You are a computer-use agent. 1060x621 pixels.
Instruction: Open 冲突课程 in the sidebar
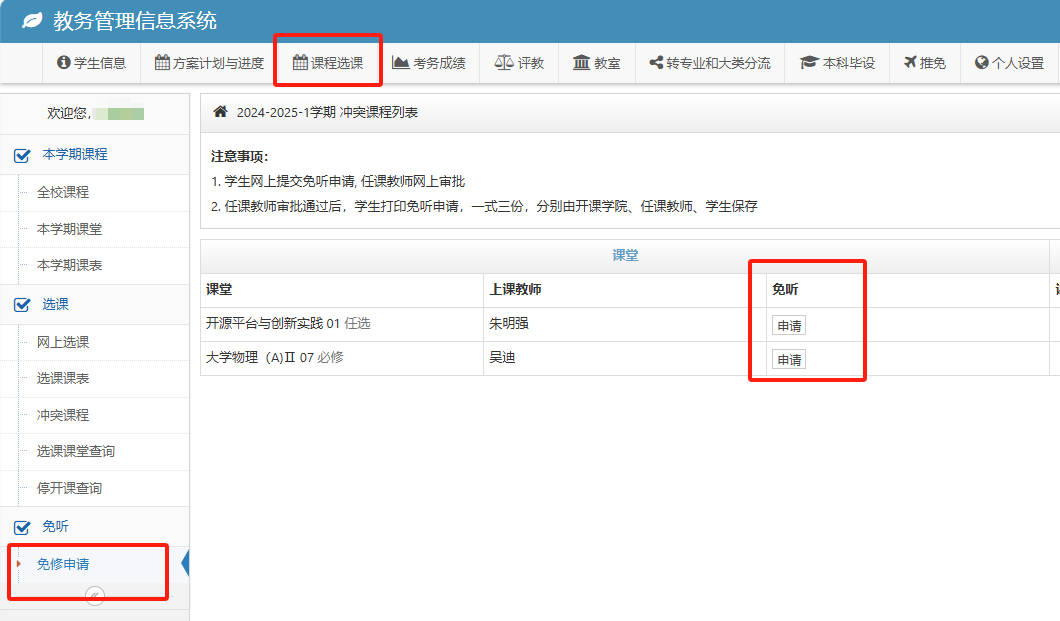pyautogui.click(x=63, y=415)
